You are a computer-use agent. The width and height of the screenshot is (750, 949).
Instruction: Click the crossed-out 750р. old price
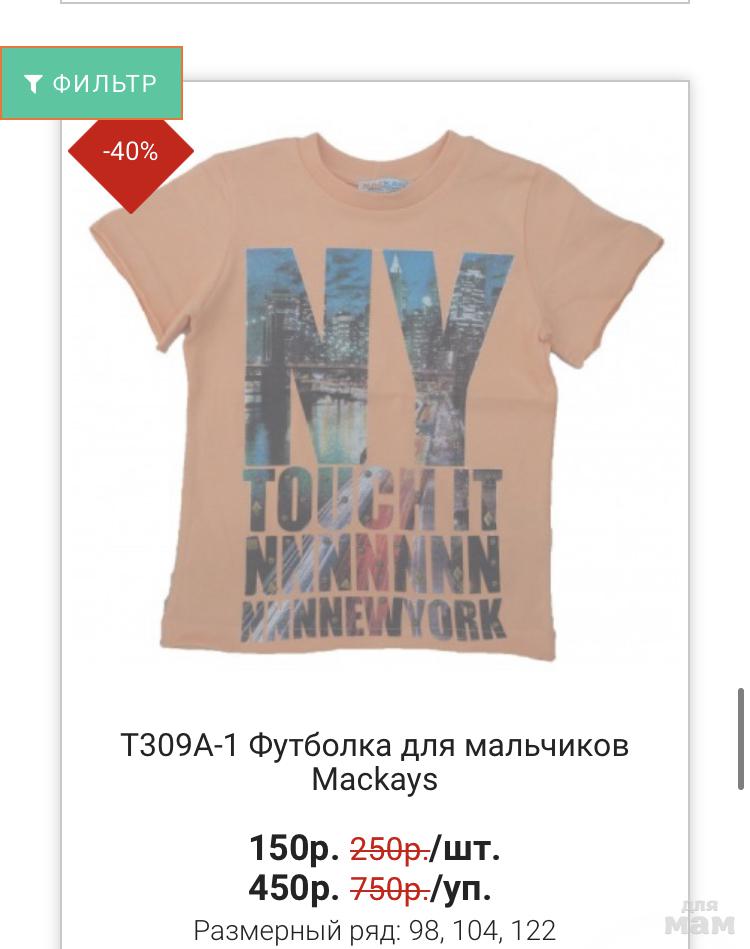tap(390, 889)
